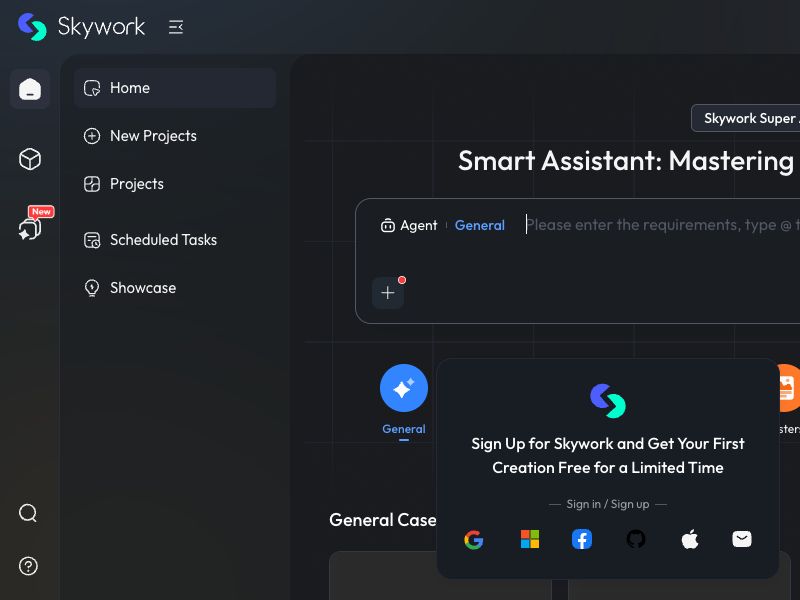This screenshot has height=600, width=800.
Task: Sign in with the Google icon
Action: [474, 539]
